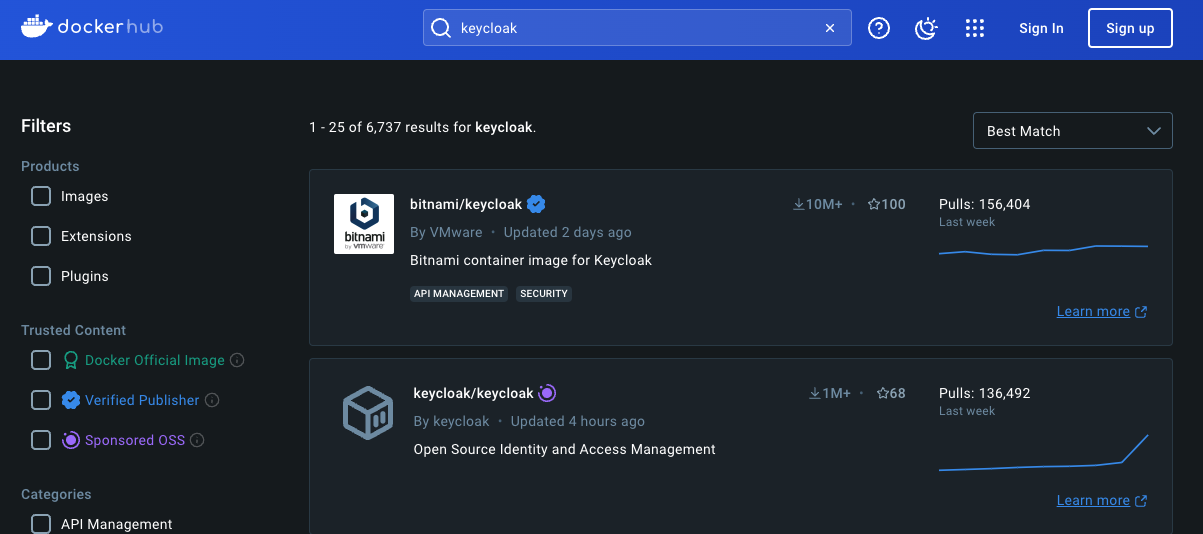Click the Docker Hub logo
Viewport: 1203px width, 534px height.
(92, 27)
